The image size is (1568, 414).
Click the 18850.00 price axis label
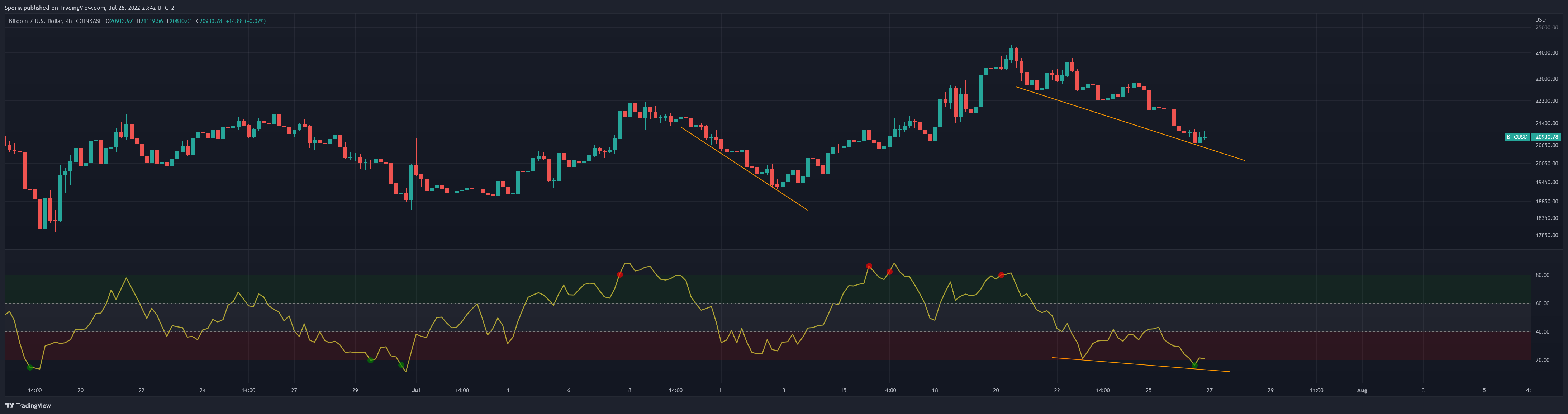[x=1547, y=202]
